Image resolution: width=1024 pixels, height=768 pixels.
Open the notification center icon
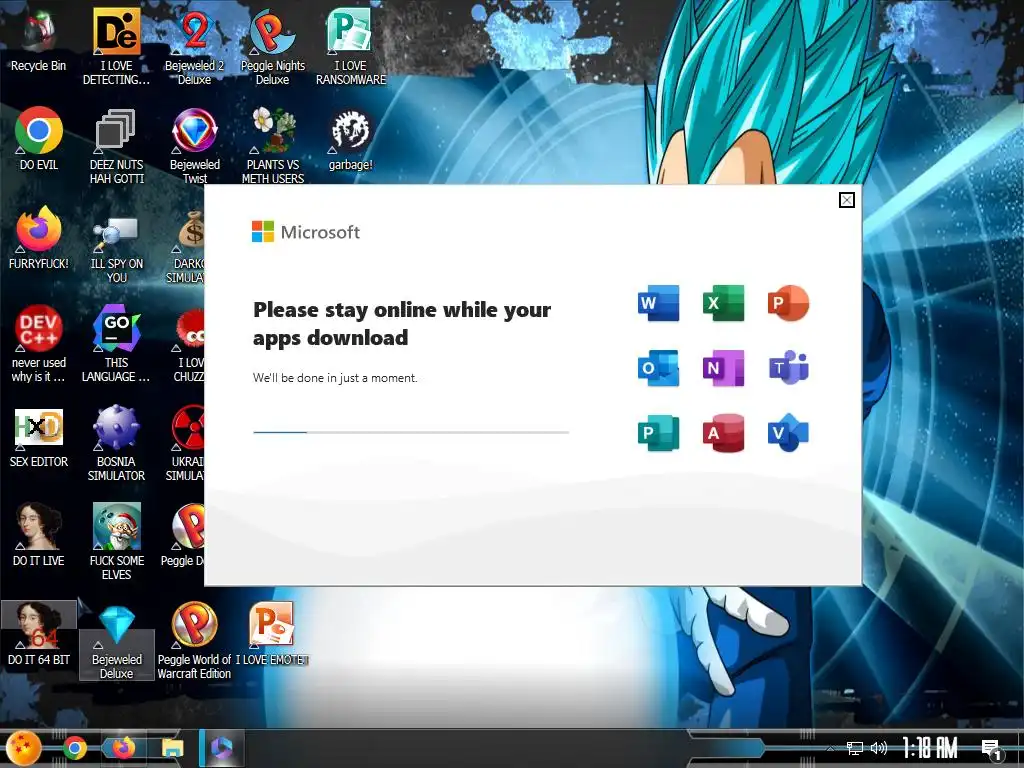pyautogui.click(x=991, y=750)
